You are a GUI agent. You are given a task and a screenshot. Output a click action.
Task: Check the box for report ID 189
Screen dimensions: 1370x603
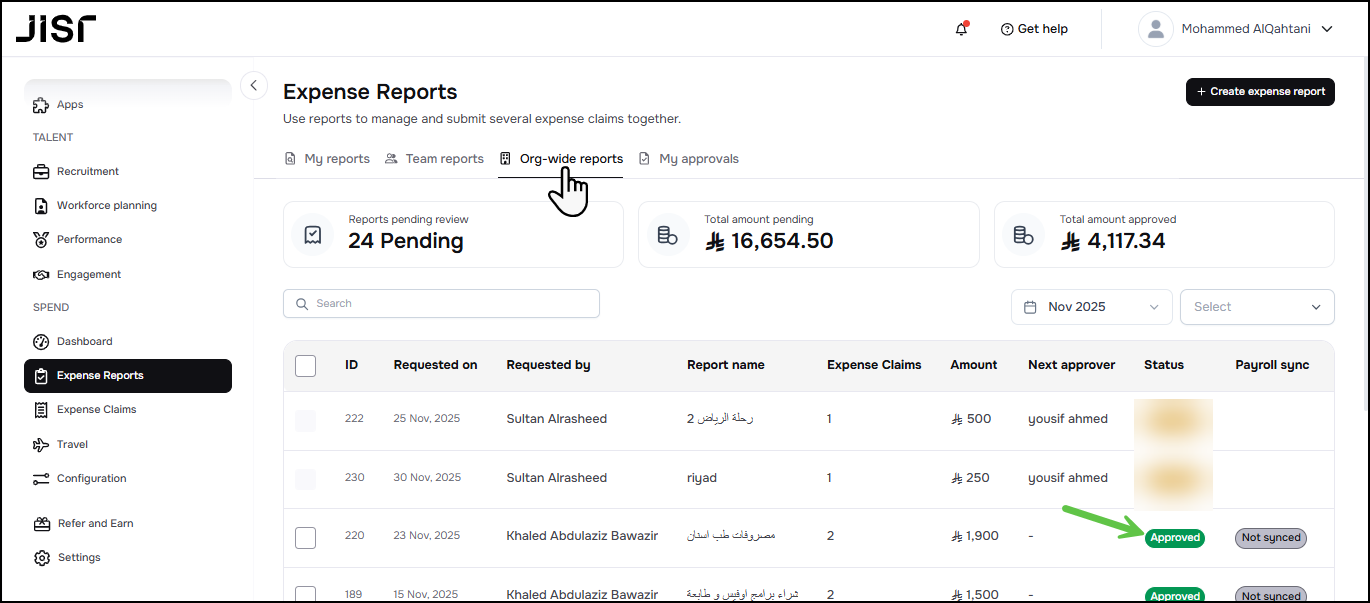(x=306, y=594)
